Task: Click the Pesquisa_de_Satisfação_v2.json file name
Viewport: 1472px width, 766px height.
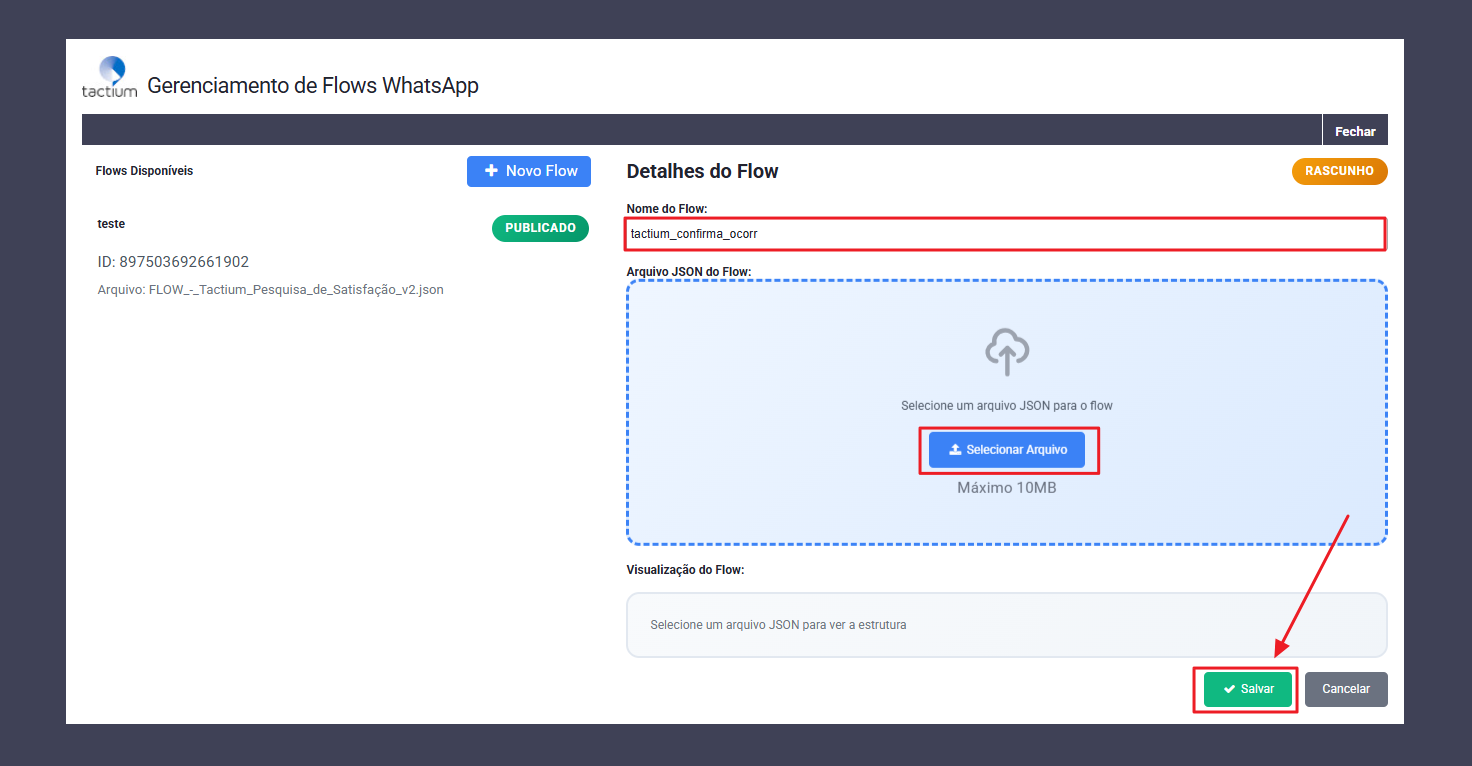Action: (295, 290)
